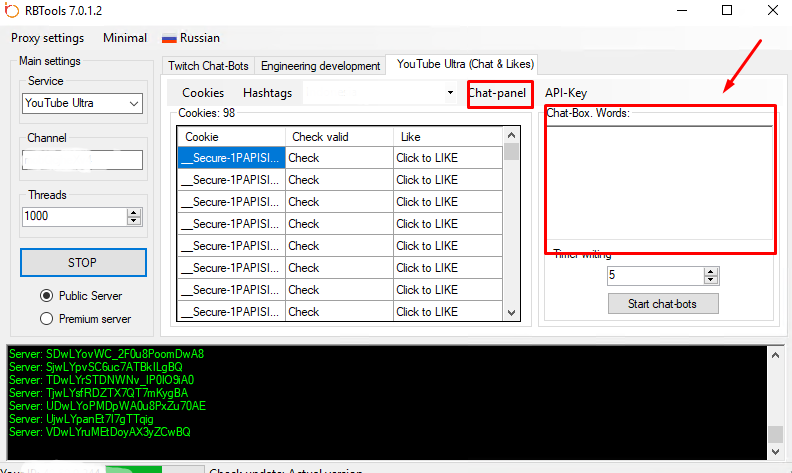The height and width of the screenshot is (473, 792).
Task: Open the Service dropdown YouTube Ultra
Action: tap(82, 103)
